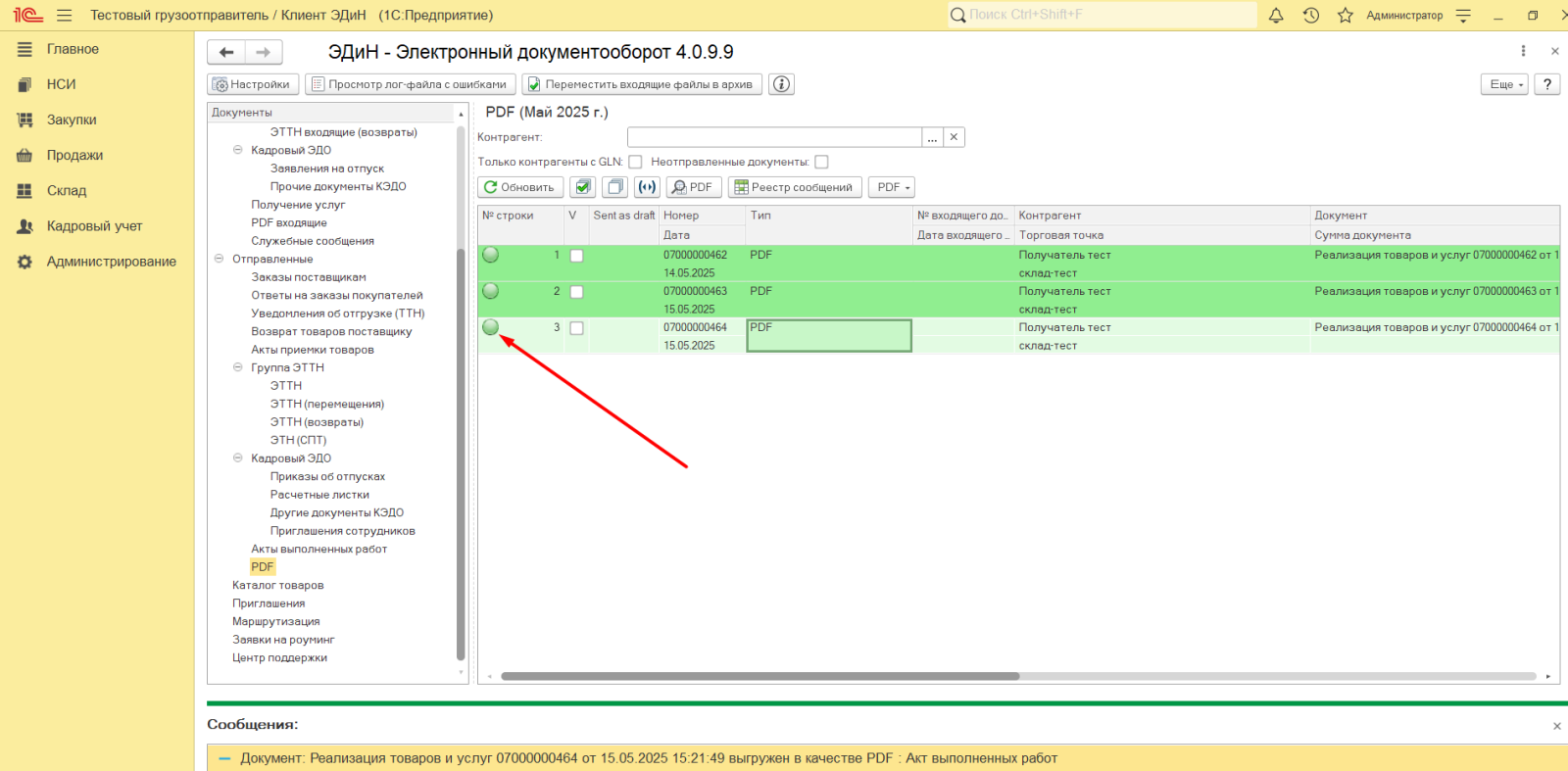Click Просмотр лог-файла с ошибками button
The width and height of the screenshot is (1568, 771).
click(411, 84)
